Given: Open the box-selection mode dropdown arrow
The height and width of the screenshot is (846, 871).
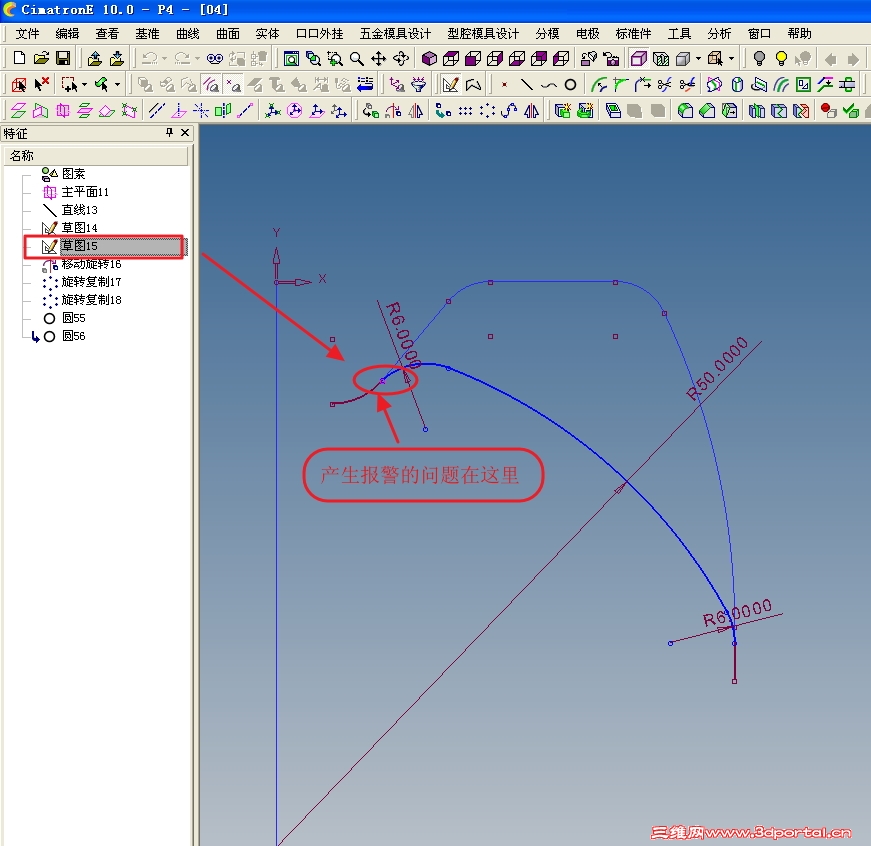Looking at the screenshot, I should click(84, 85).
